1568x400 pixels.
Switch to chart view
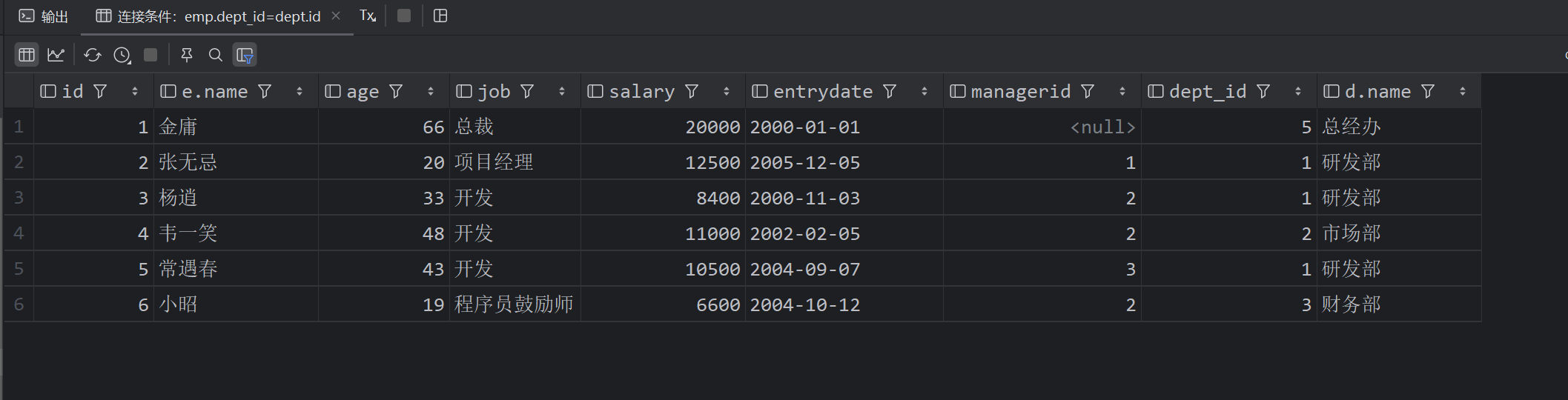[x=56, y=55]
